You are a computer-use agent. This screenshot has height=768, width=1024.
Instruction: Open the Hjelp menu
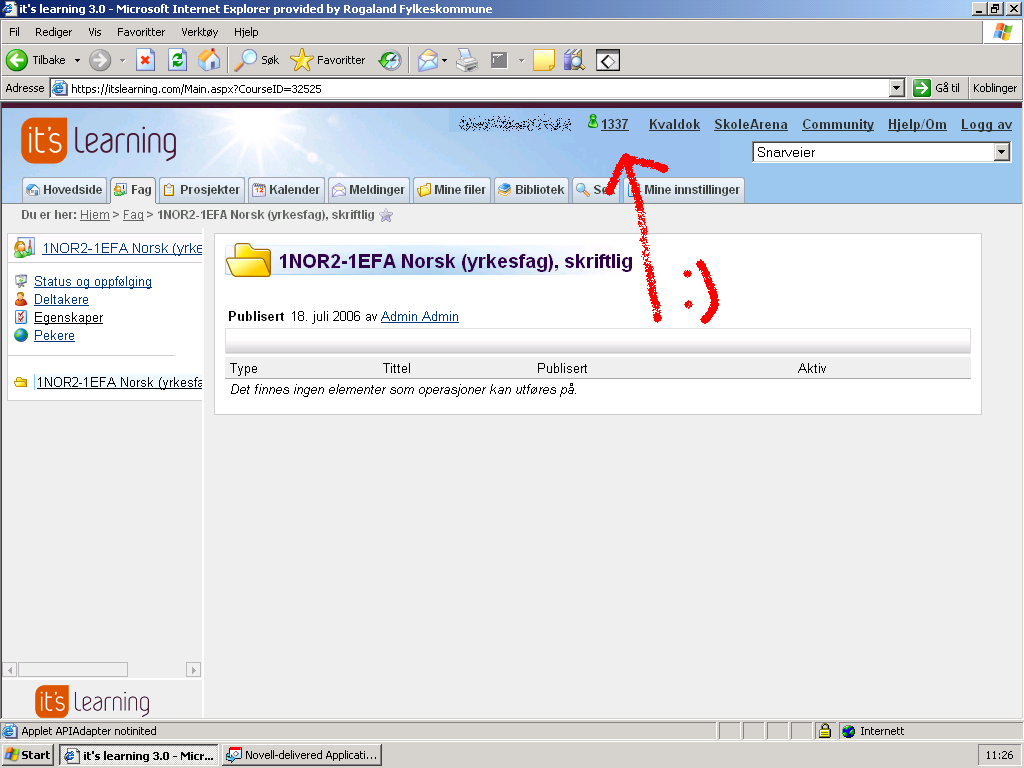click(x=246, y=32)
